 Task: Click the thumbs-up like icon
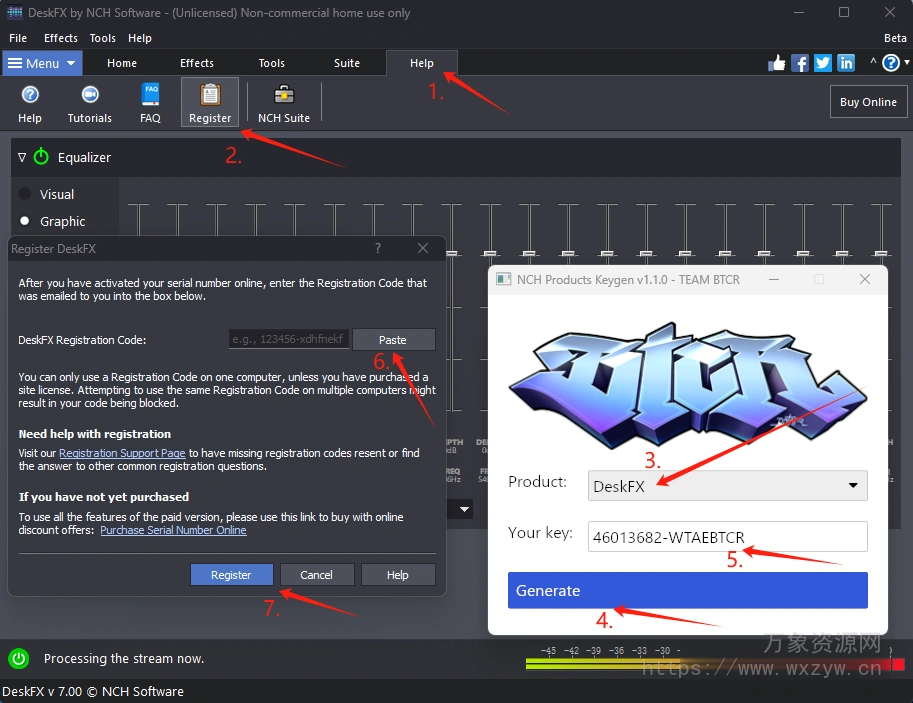pyautogui.click(x=777, y=63)
